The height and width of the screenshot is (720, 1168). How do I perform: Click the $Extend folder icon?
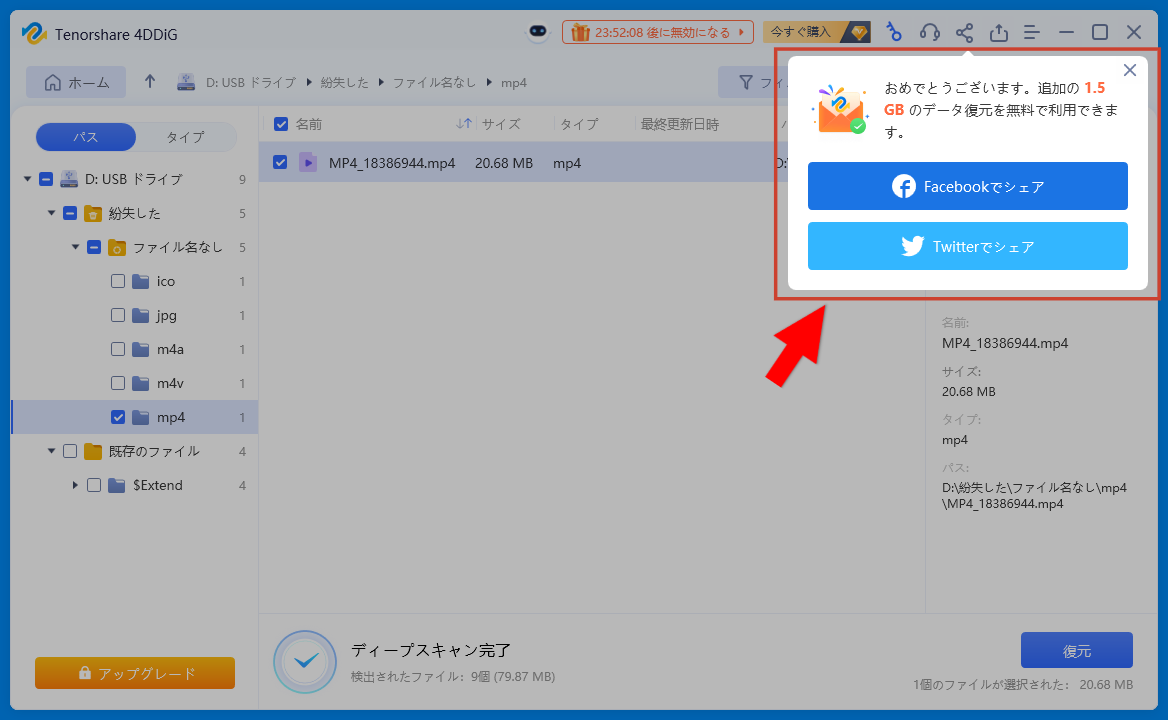117,485
